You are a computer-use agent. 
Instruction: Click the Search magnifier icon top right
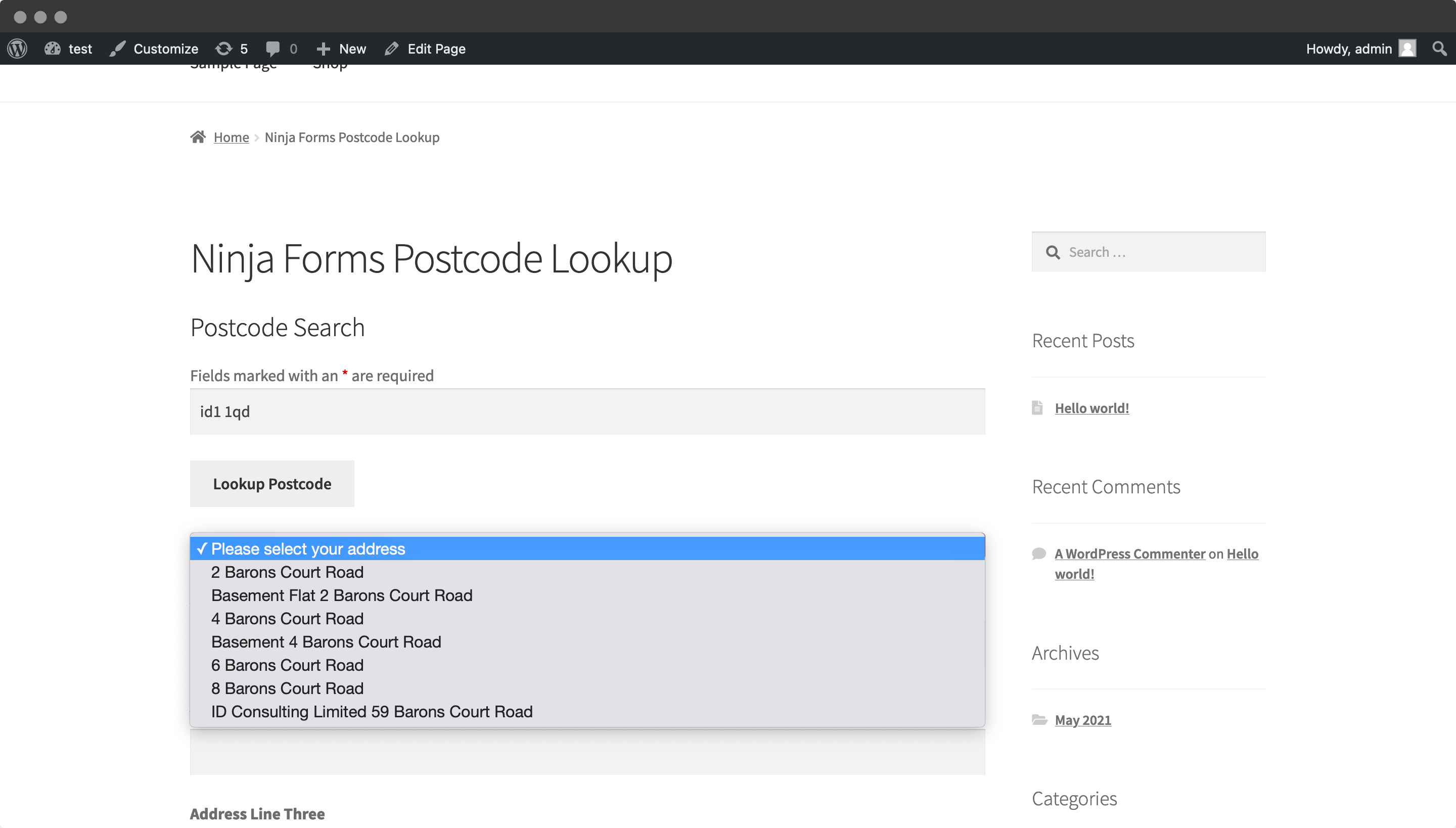click(1440, 48)
